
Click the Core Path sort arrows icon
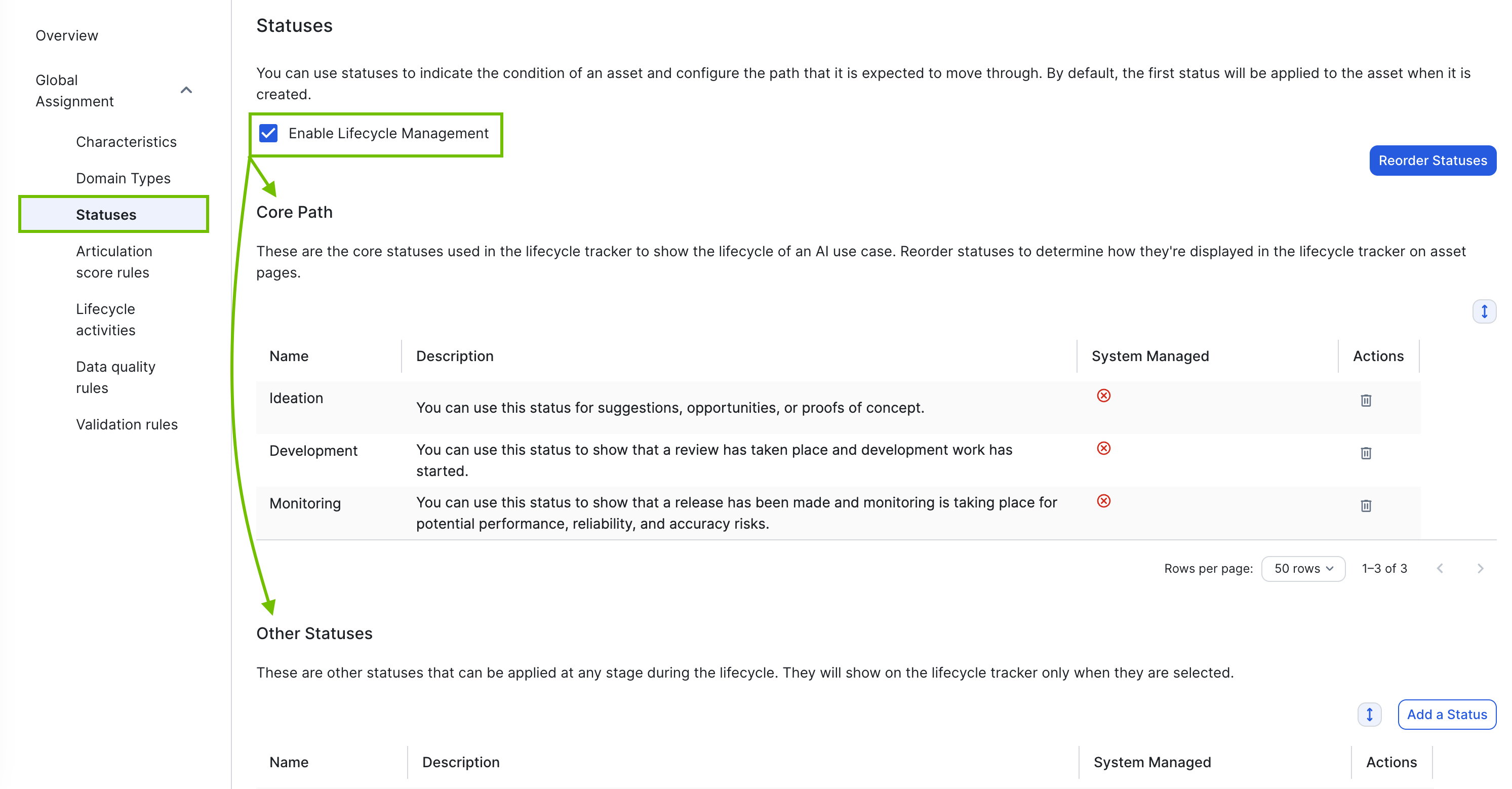coord(1484,311)
